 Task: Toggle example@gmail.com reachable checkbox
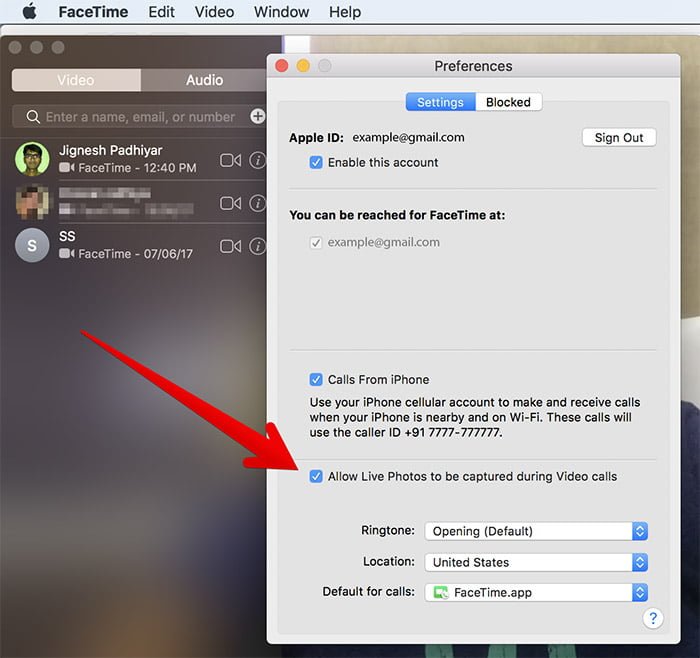[316, 243]
